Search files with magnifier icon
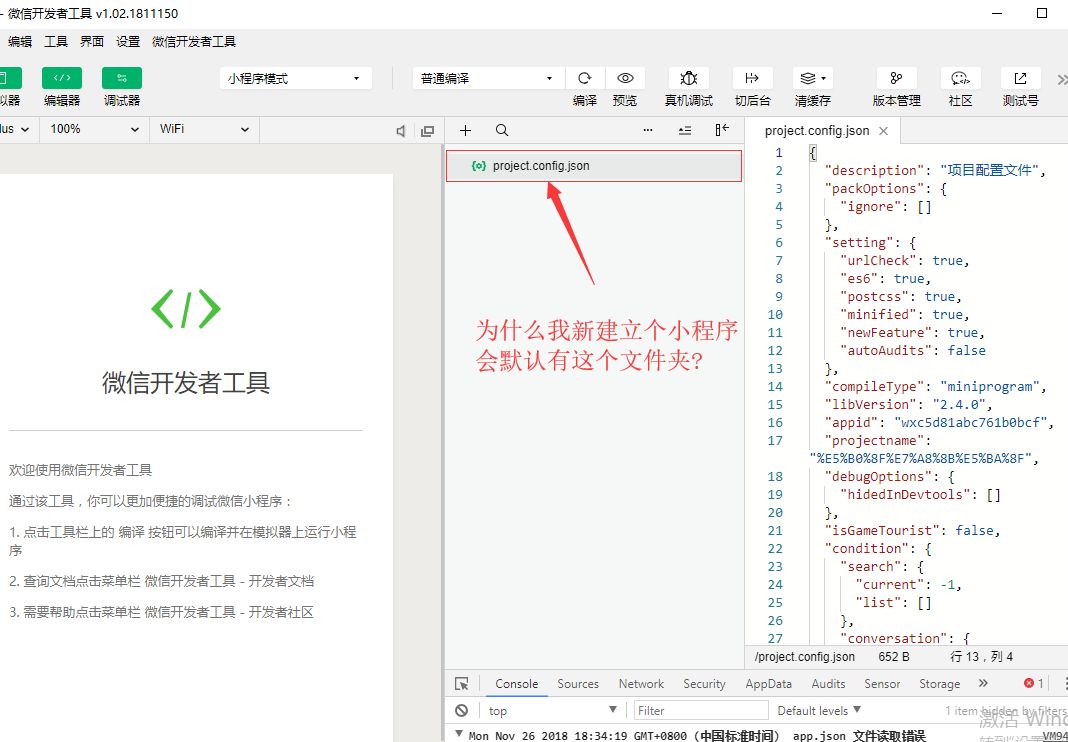1068x742 pixels. click(x=501, y=130)
